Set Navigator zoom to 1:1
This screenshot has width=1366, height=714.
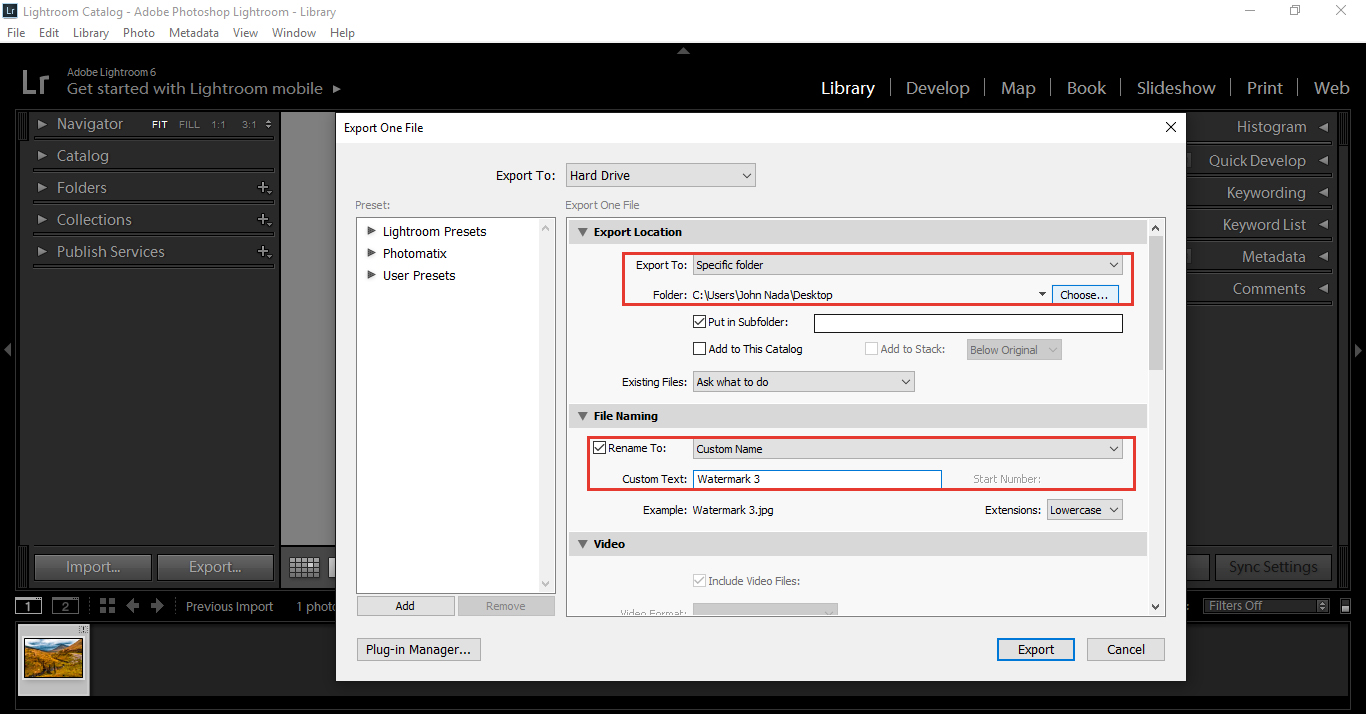point(218,125)
